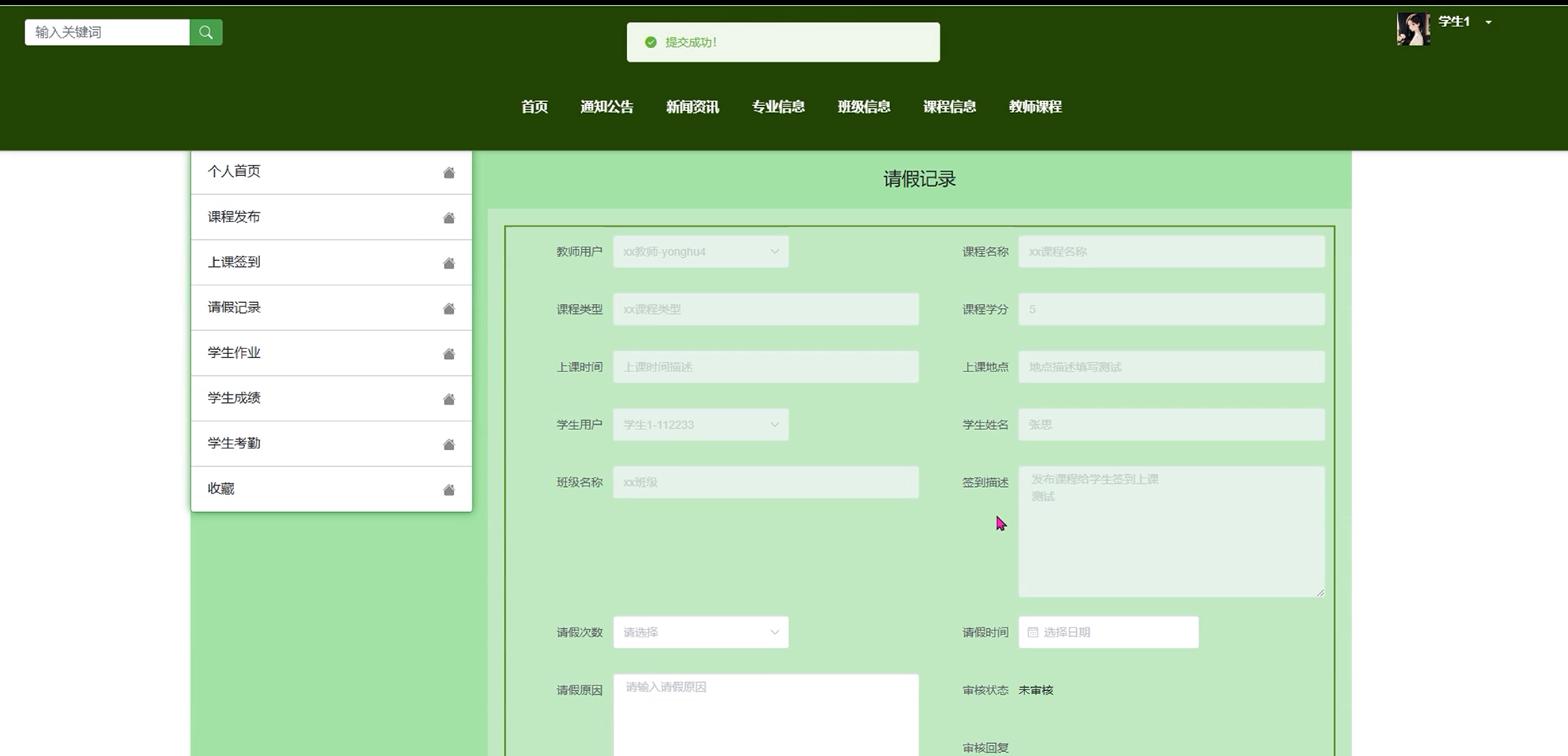Open 课程信息 navigation item
The height and width of the screenshot is (756, 1568).
pyautogui.click(x=949, y=107)
